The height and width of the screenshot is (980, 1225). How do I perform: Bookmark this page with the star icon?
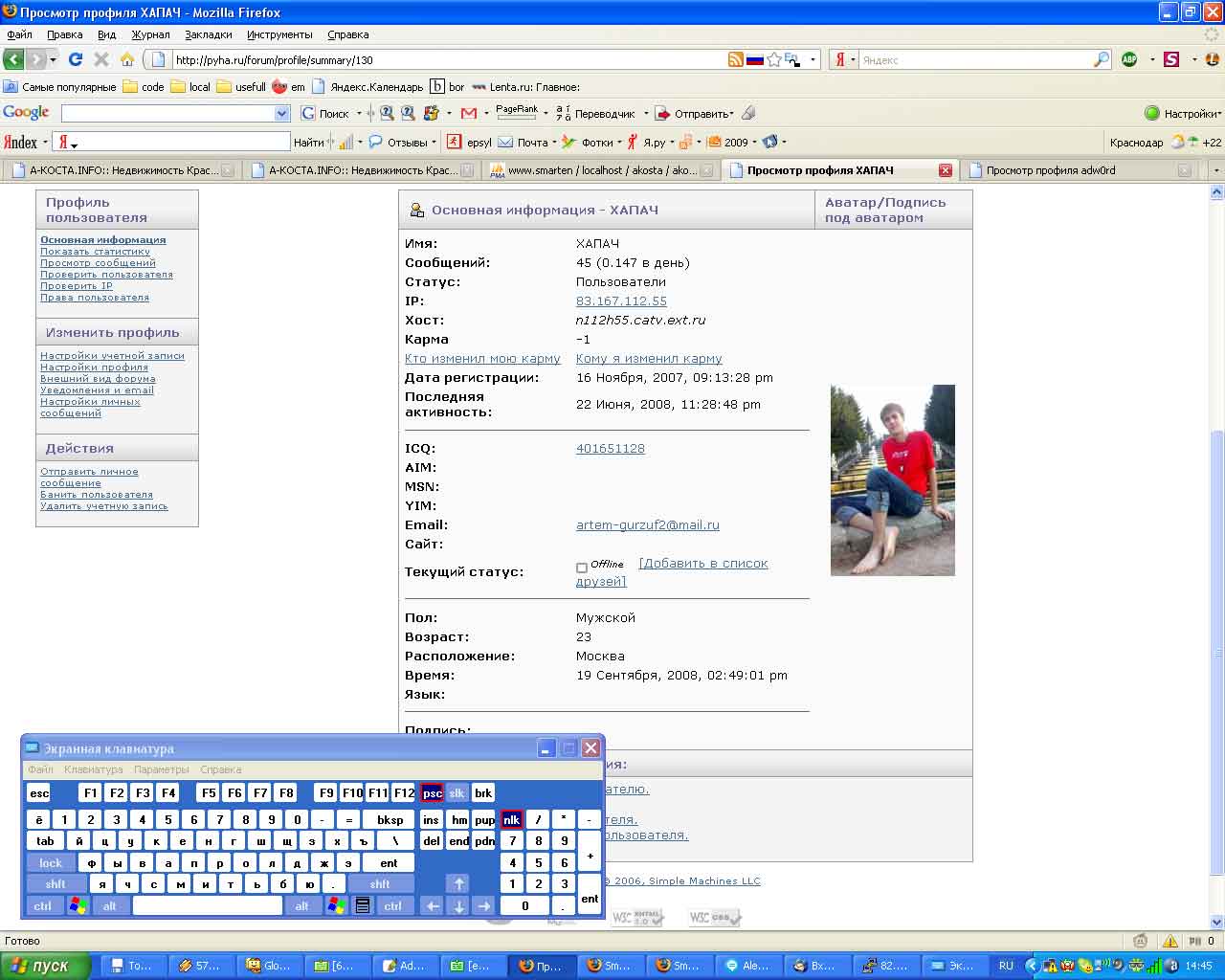(773, 59)
